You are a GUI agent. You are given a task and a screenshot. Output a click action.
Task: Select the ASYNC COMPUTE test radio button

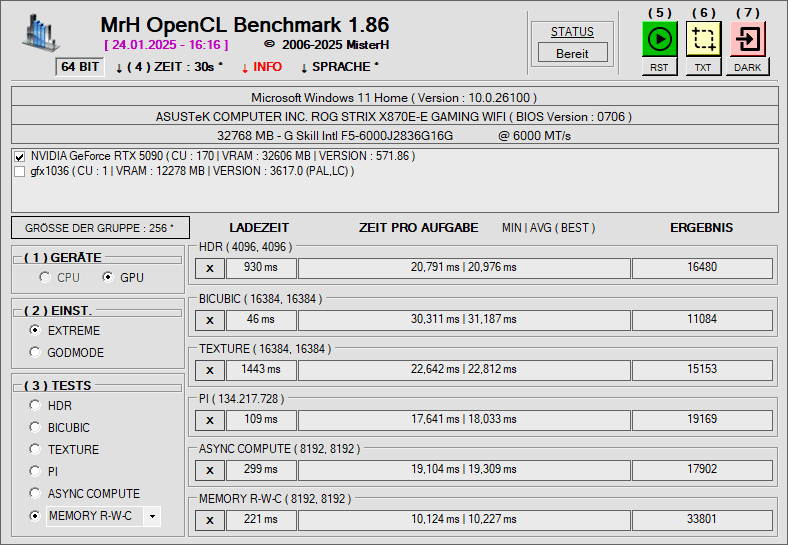coord(35,493)
